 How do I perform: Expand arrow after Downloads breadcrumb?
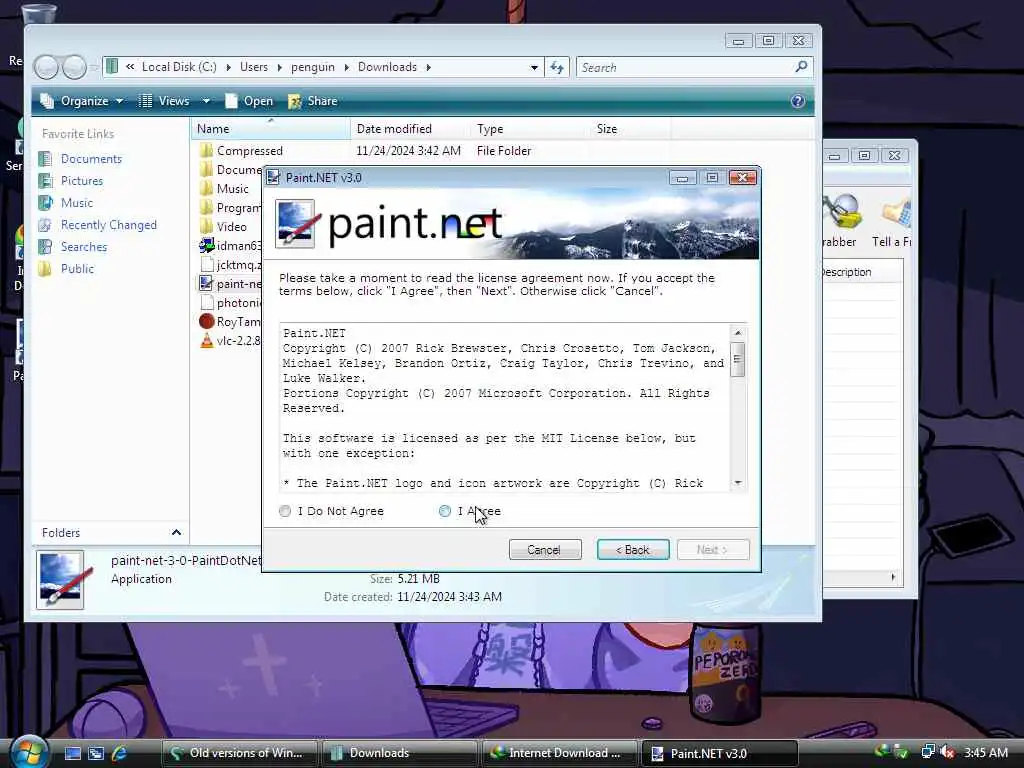point(428,67)
